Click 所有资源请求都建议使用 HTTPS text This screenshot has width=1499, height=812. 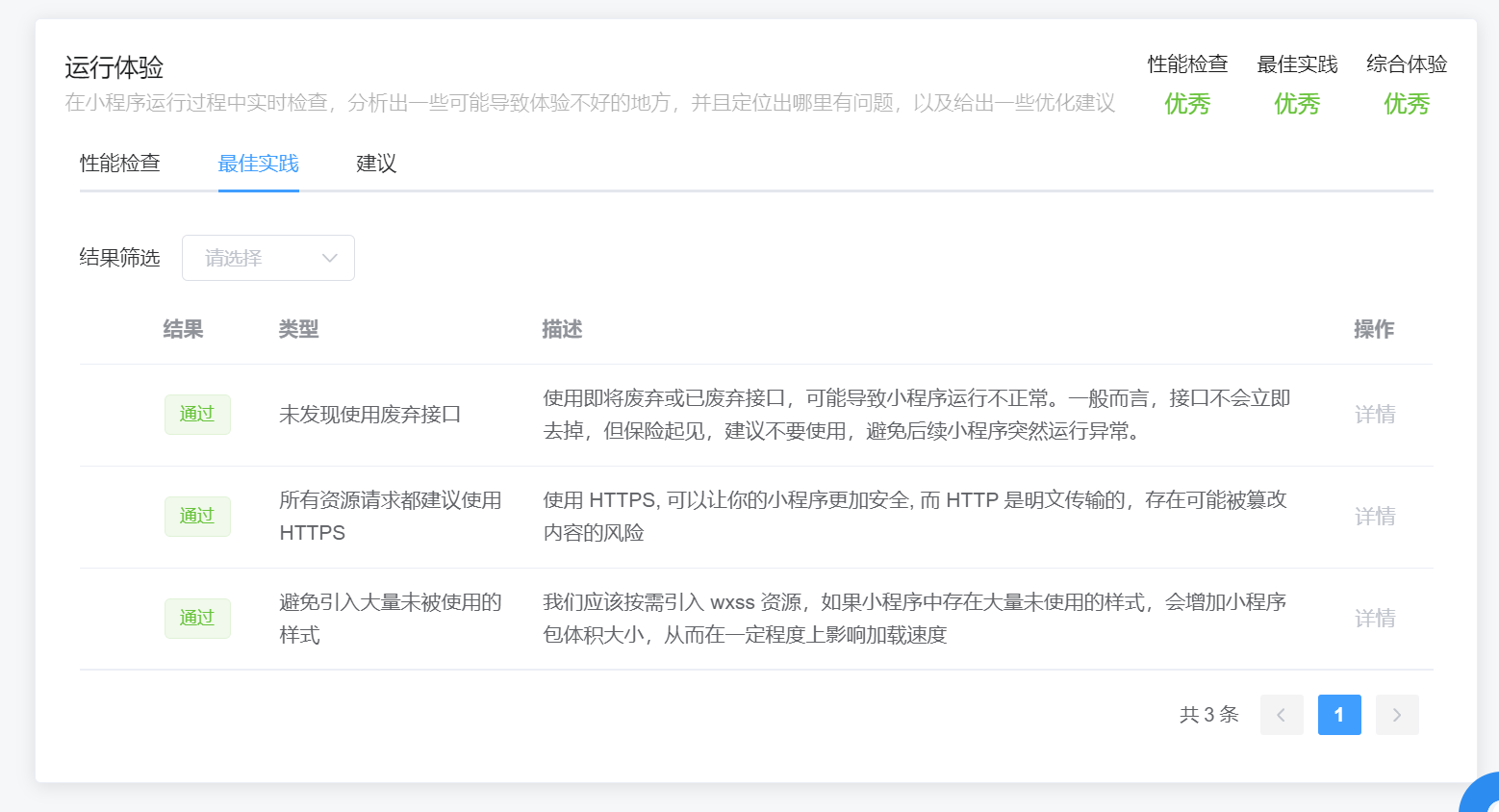coord(391,517)
